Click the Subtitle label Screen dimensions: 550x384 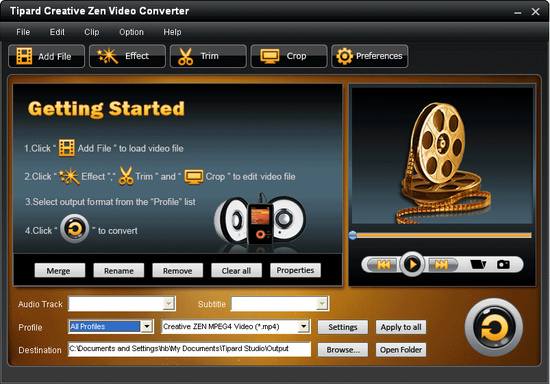[x=212, y=304]
